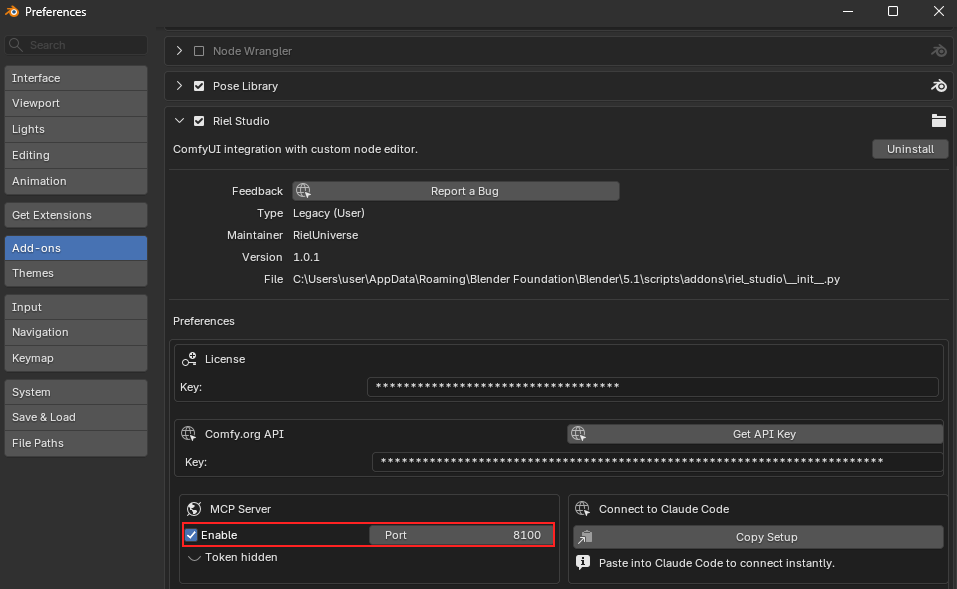Click the copy icon on Copy Setup
Image resolution: width=957 pixels, height=589 pixels.
pos(585,537)
